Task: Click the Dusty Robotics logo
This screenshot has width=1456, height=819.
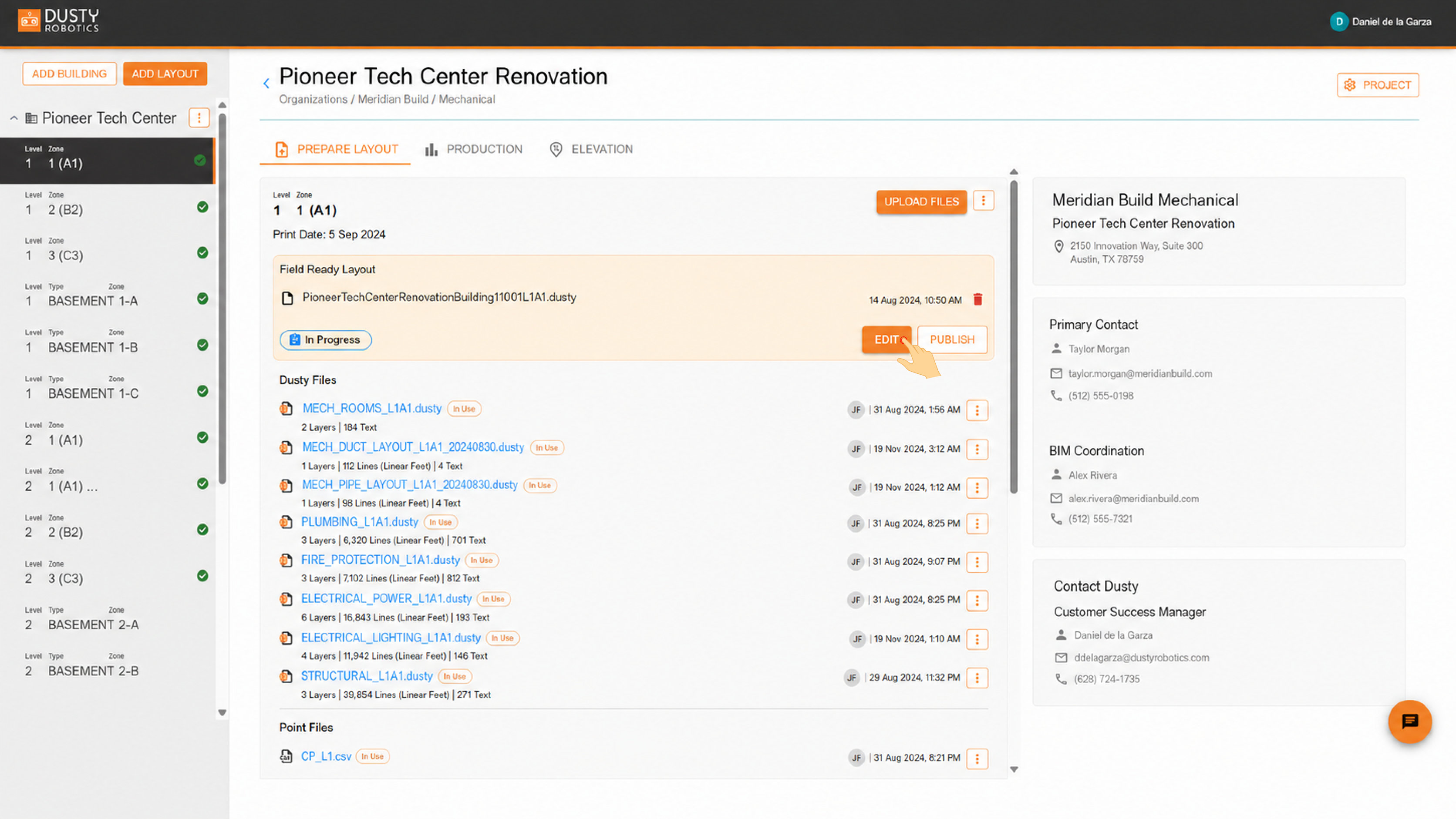Action: click(x=58, y=20)
